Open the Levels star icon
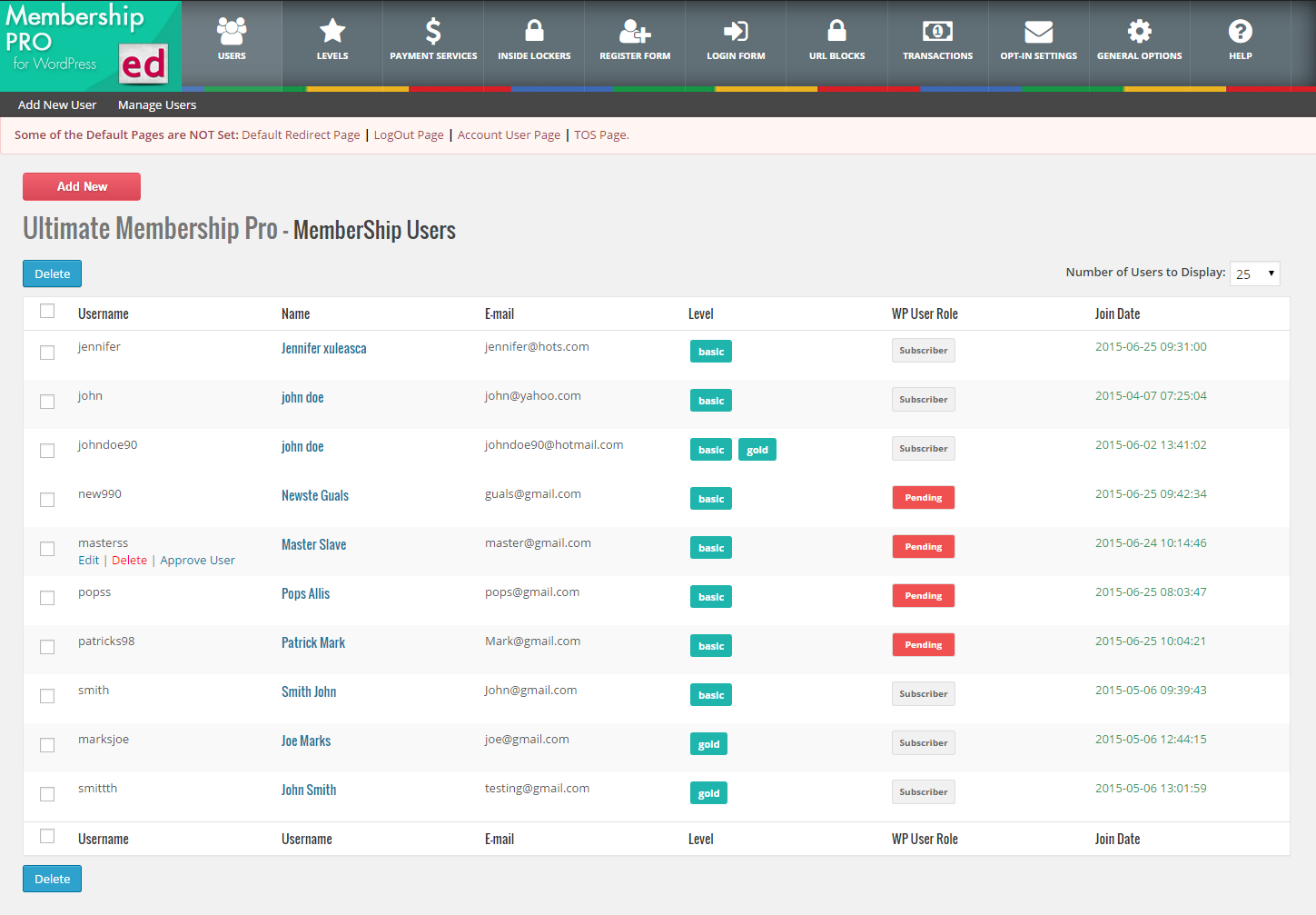Viewport: 1316px width, 915px height. [332, 32]
